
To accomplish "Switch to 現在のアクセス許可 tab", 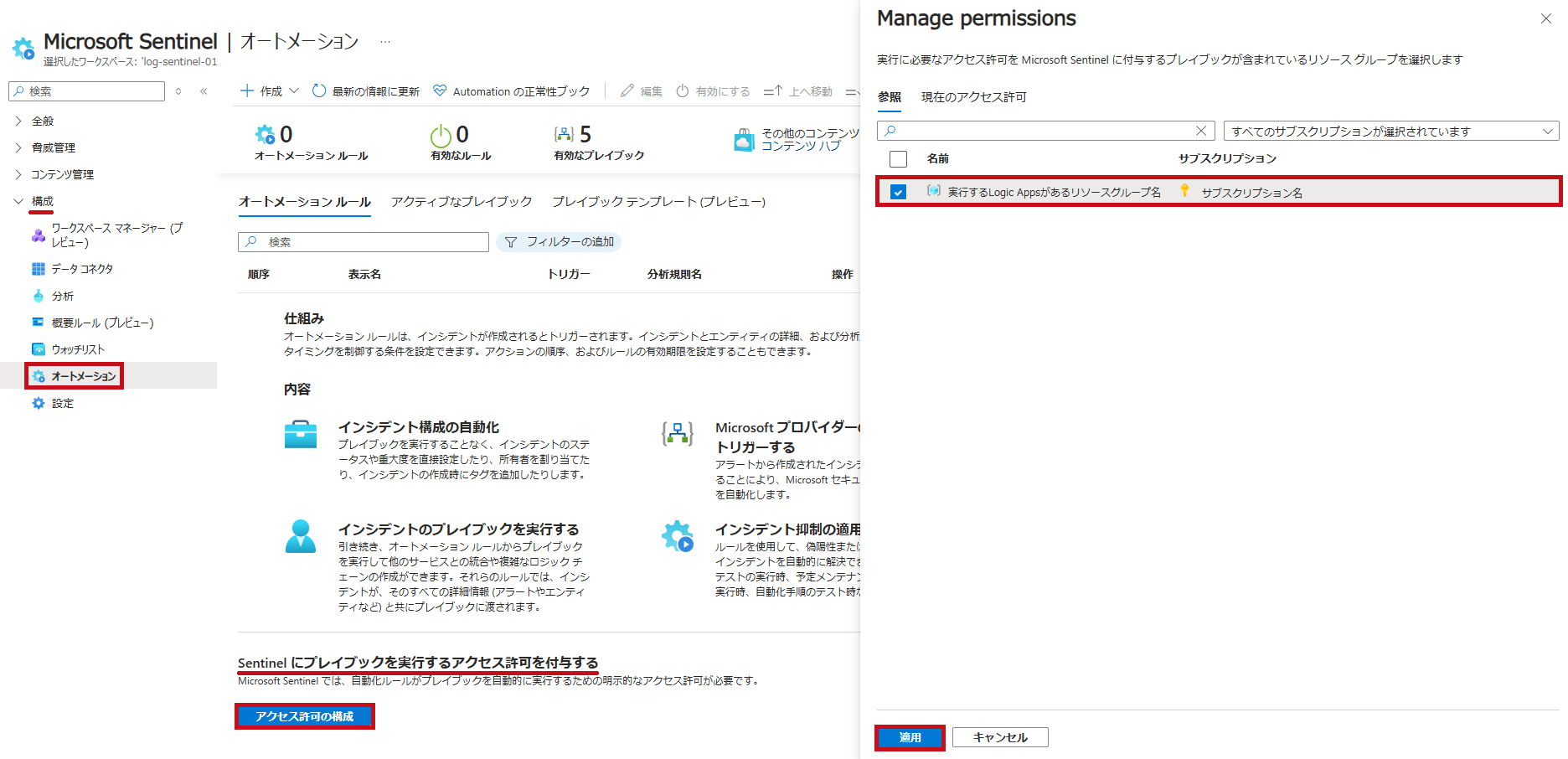I will click(974, 97).
